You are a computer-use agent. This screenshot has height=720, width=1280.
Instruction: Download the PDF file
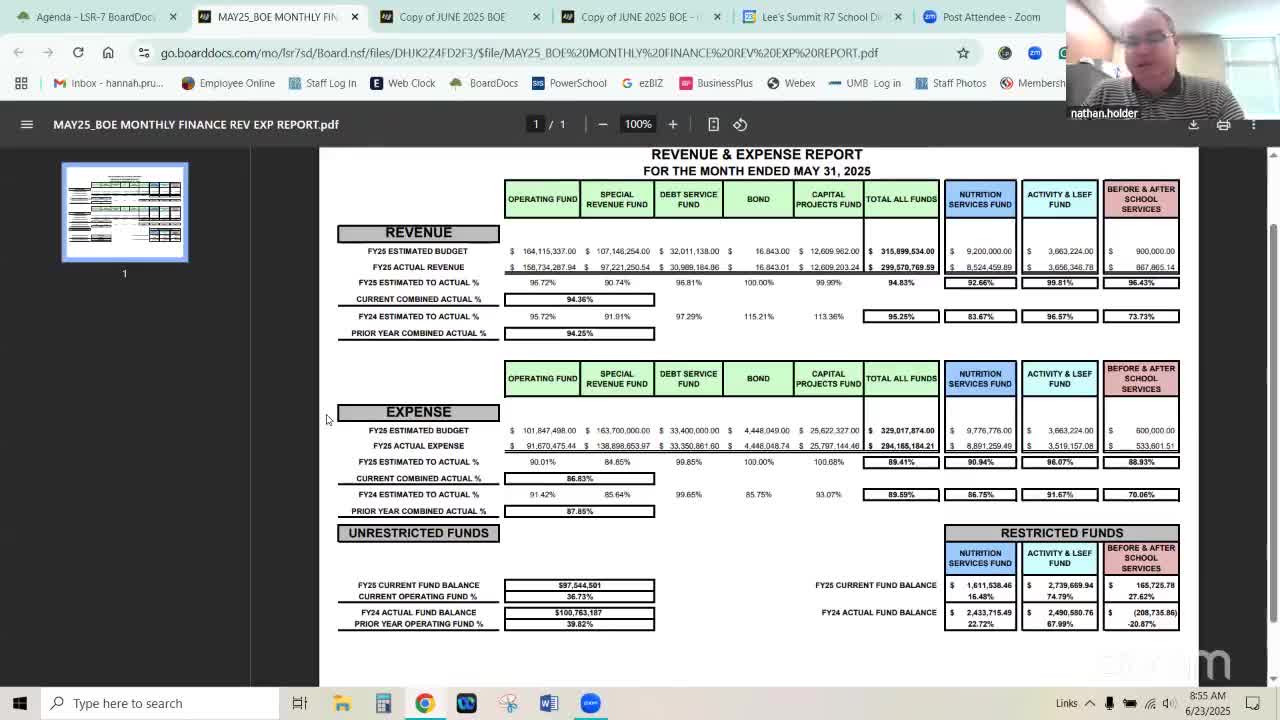(x=1193, y=124)
